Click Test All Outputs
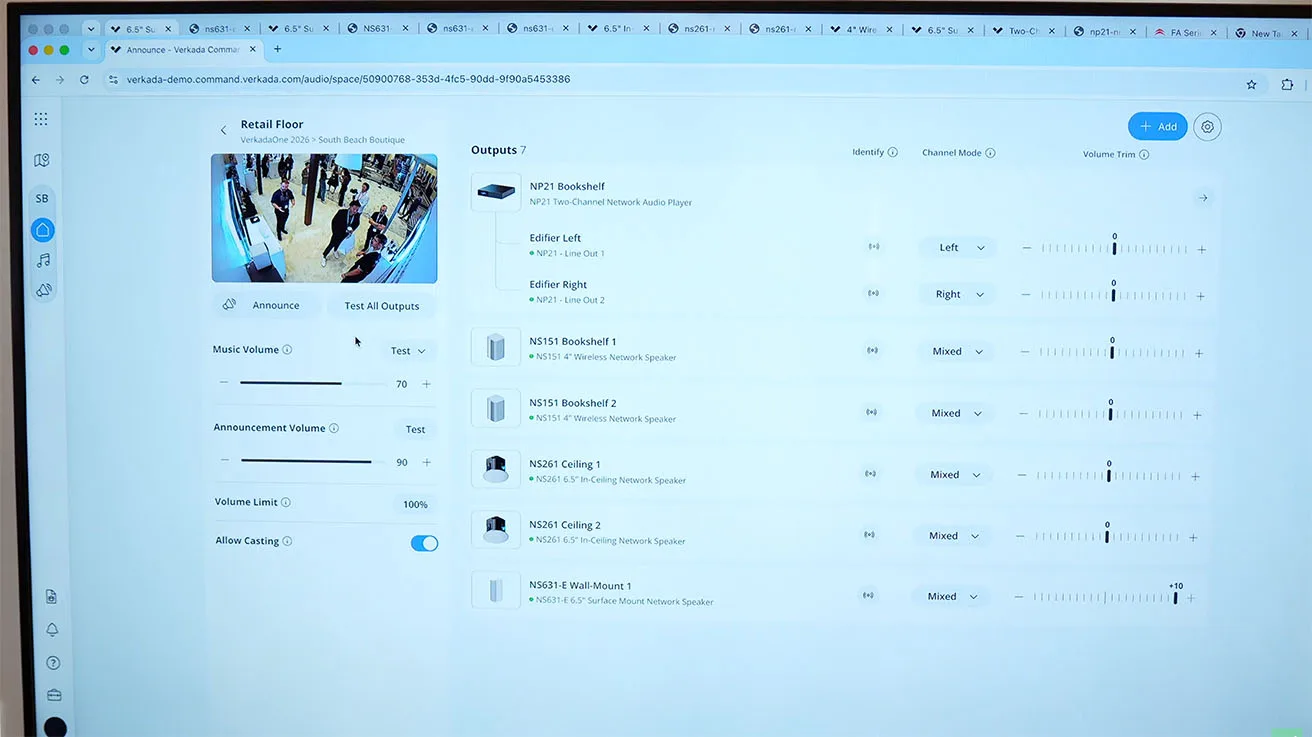This screenshot has height=737, width=1312. [x=382, y=306]
